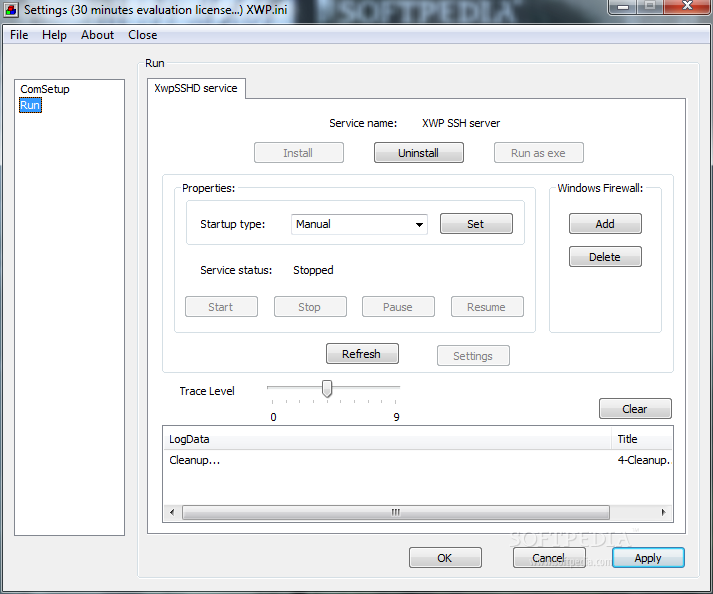Close the Settings window via X

687,6
